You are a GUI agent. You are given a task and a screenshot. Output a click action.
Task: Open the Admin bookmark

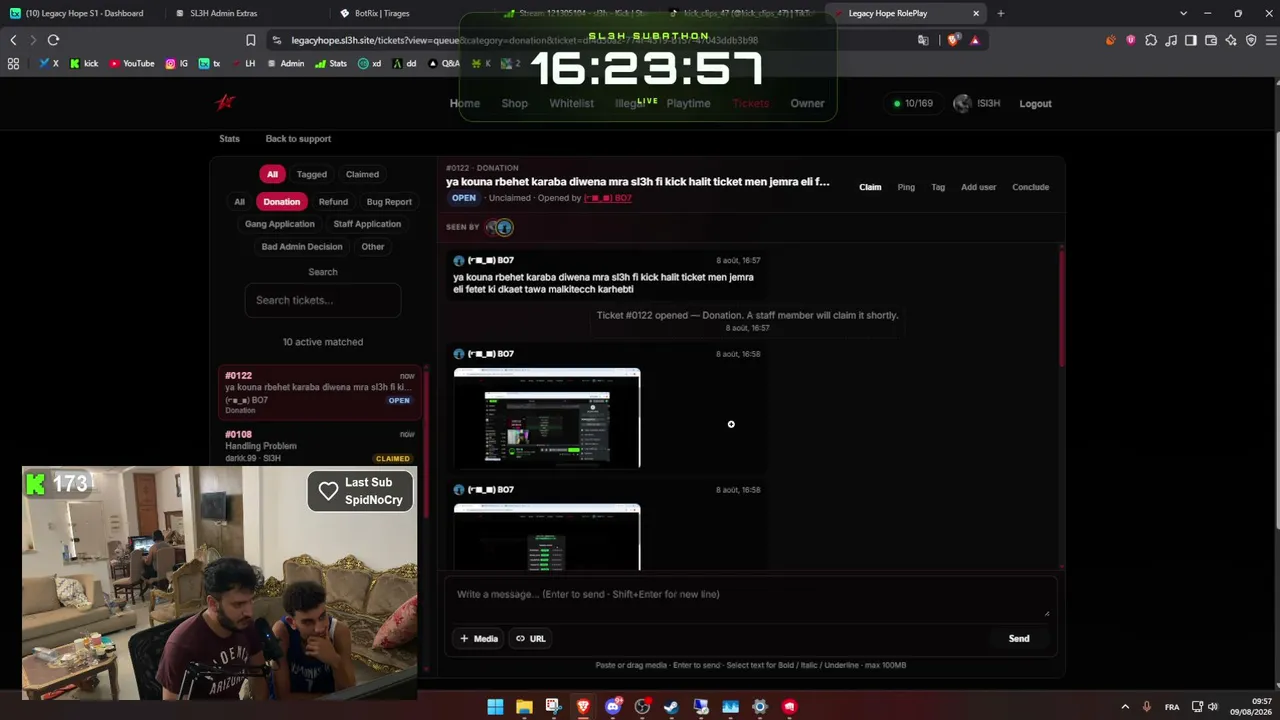[285, 63]
